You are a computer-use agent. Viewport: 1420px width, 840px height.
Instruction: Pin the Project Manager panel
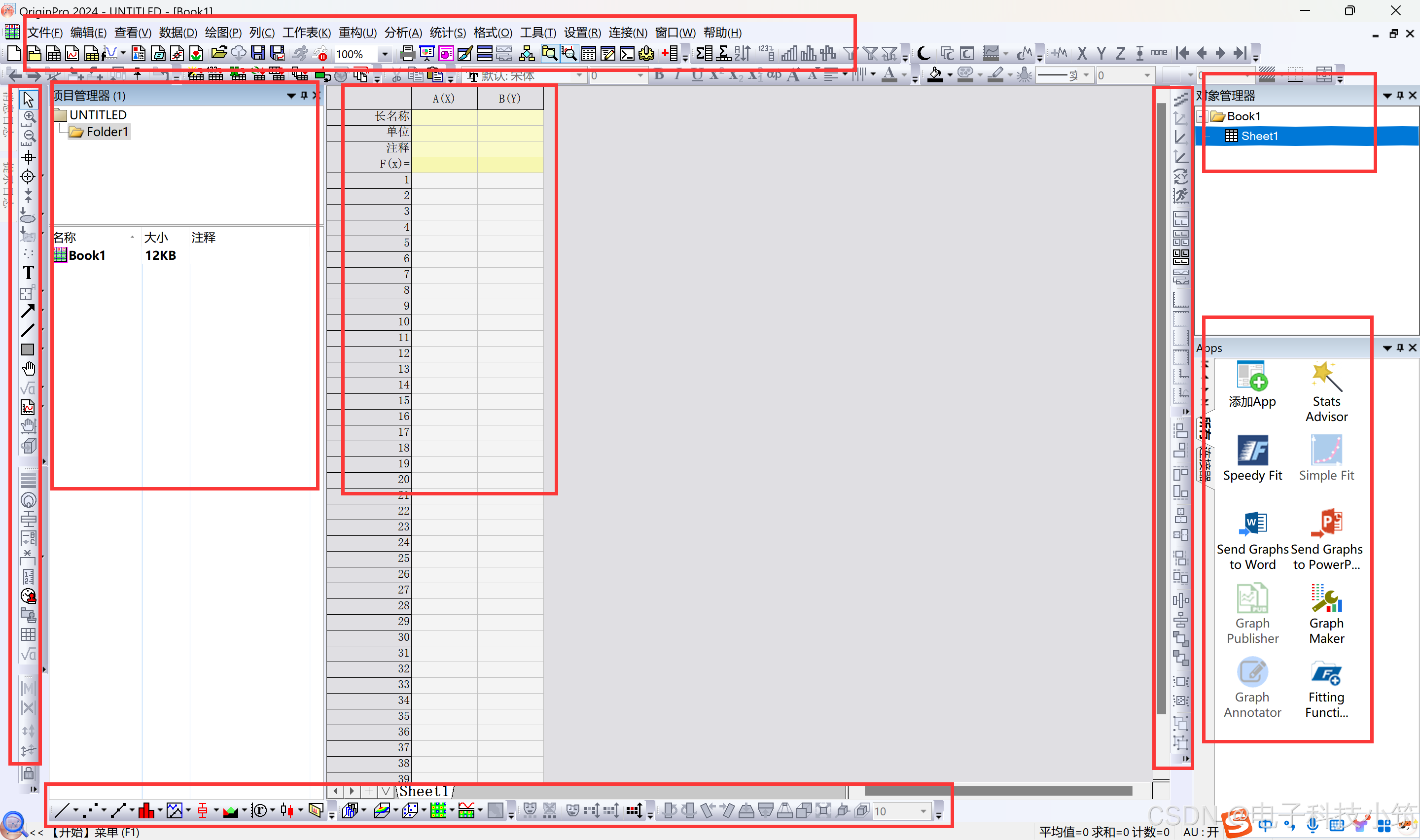click(304, 96)
